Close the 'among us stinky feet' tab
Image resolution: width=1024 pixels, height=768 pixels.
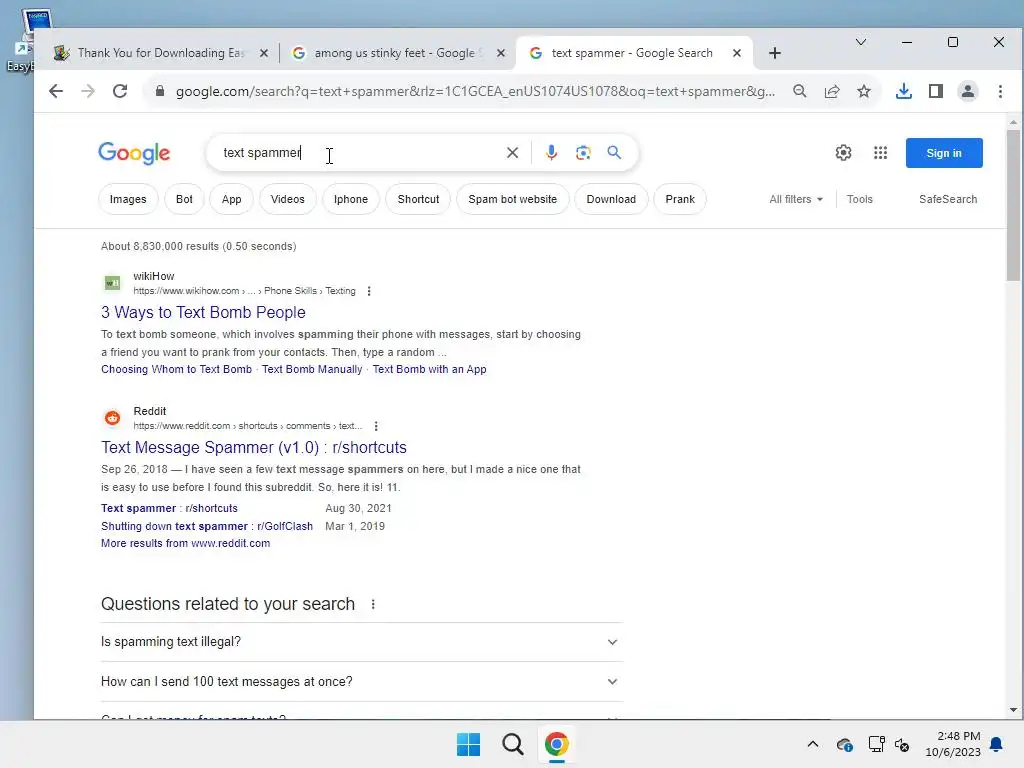click(501, 53)
